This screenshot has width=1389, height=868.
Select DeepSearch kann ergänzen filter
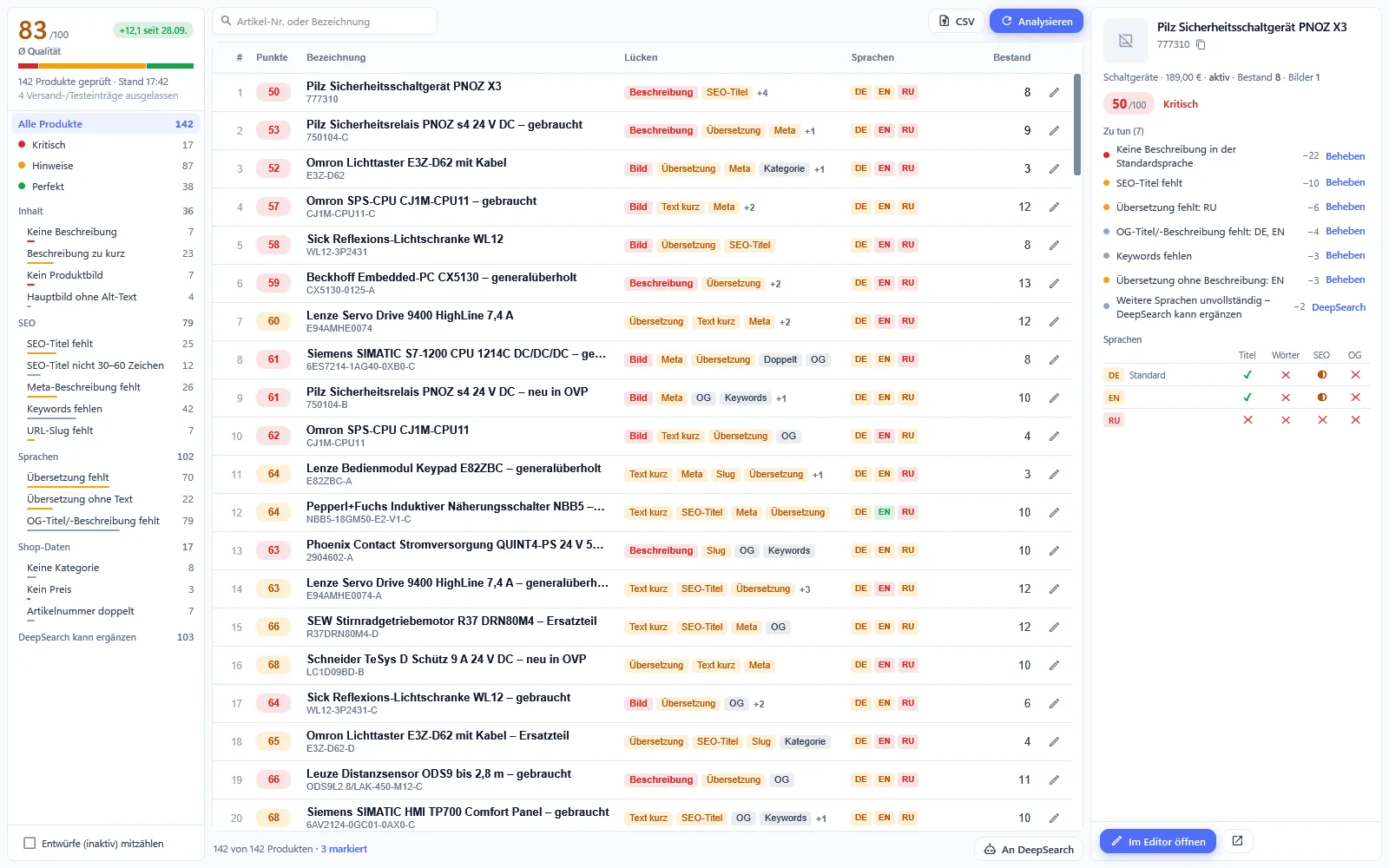click(x=105, y=637)
